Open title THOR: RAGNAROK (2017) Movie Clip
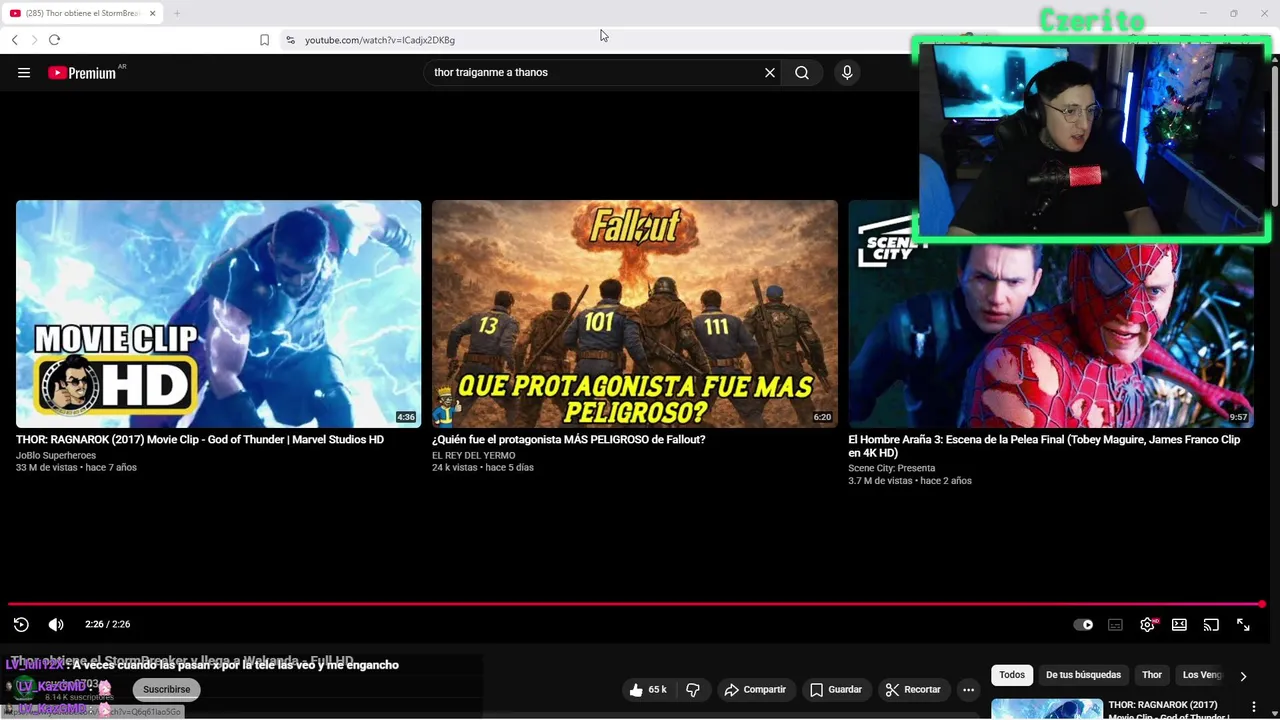 (200, 440)
